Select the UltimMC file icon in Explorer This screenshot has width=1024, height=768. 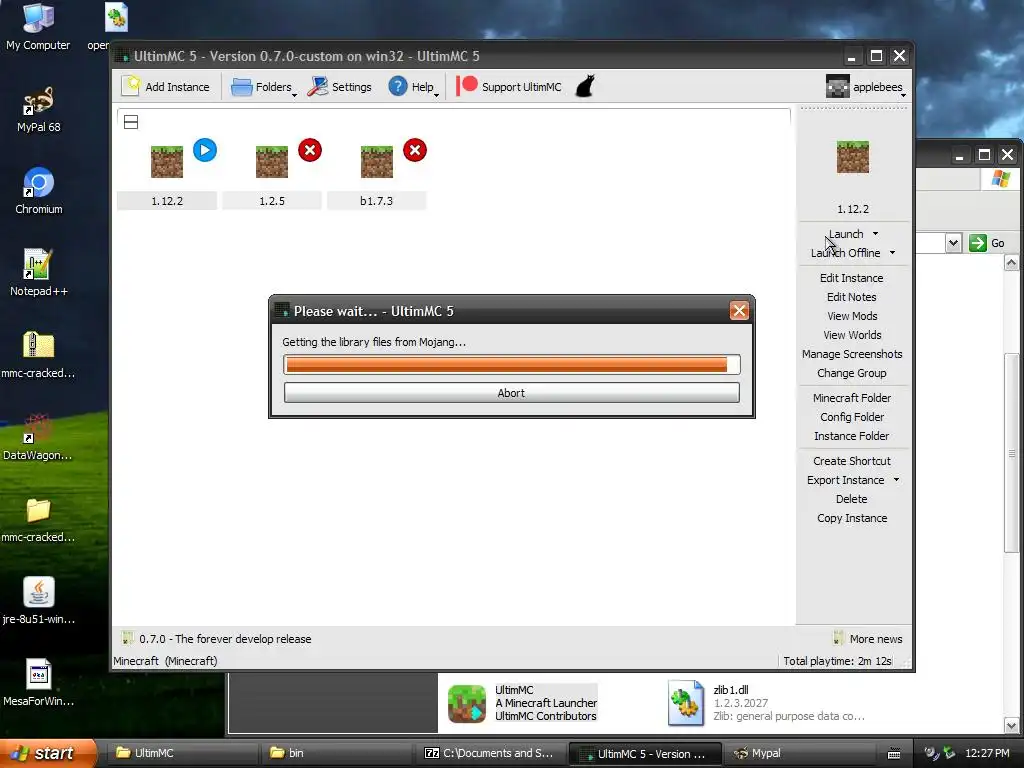pyautogui.click(x=467, y=703)
